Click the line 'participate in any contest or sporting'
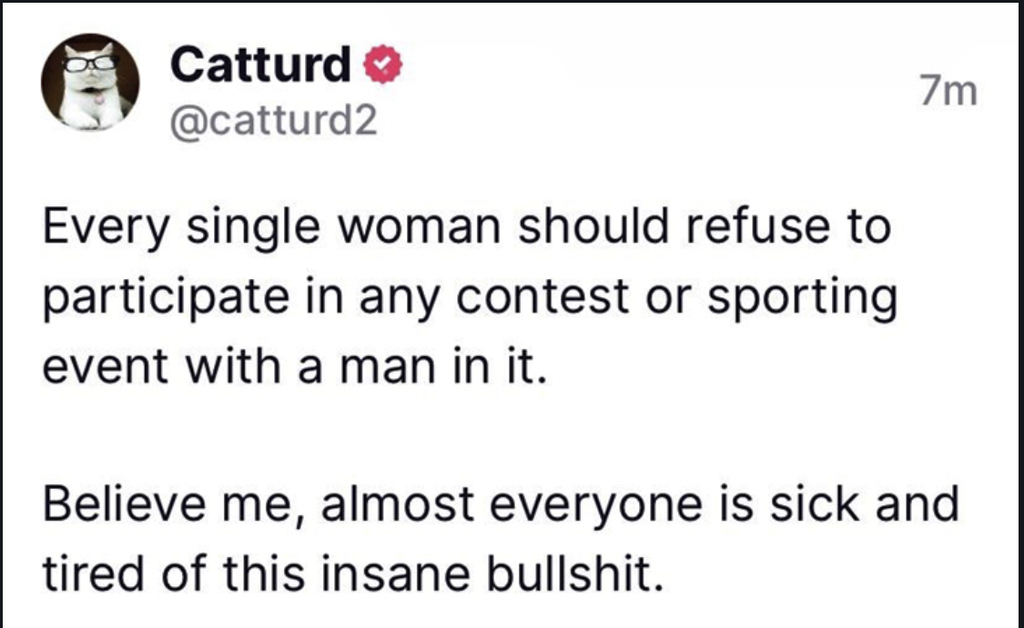Viewport: 1024px width, 628px height. 470,298
